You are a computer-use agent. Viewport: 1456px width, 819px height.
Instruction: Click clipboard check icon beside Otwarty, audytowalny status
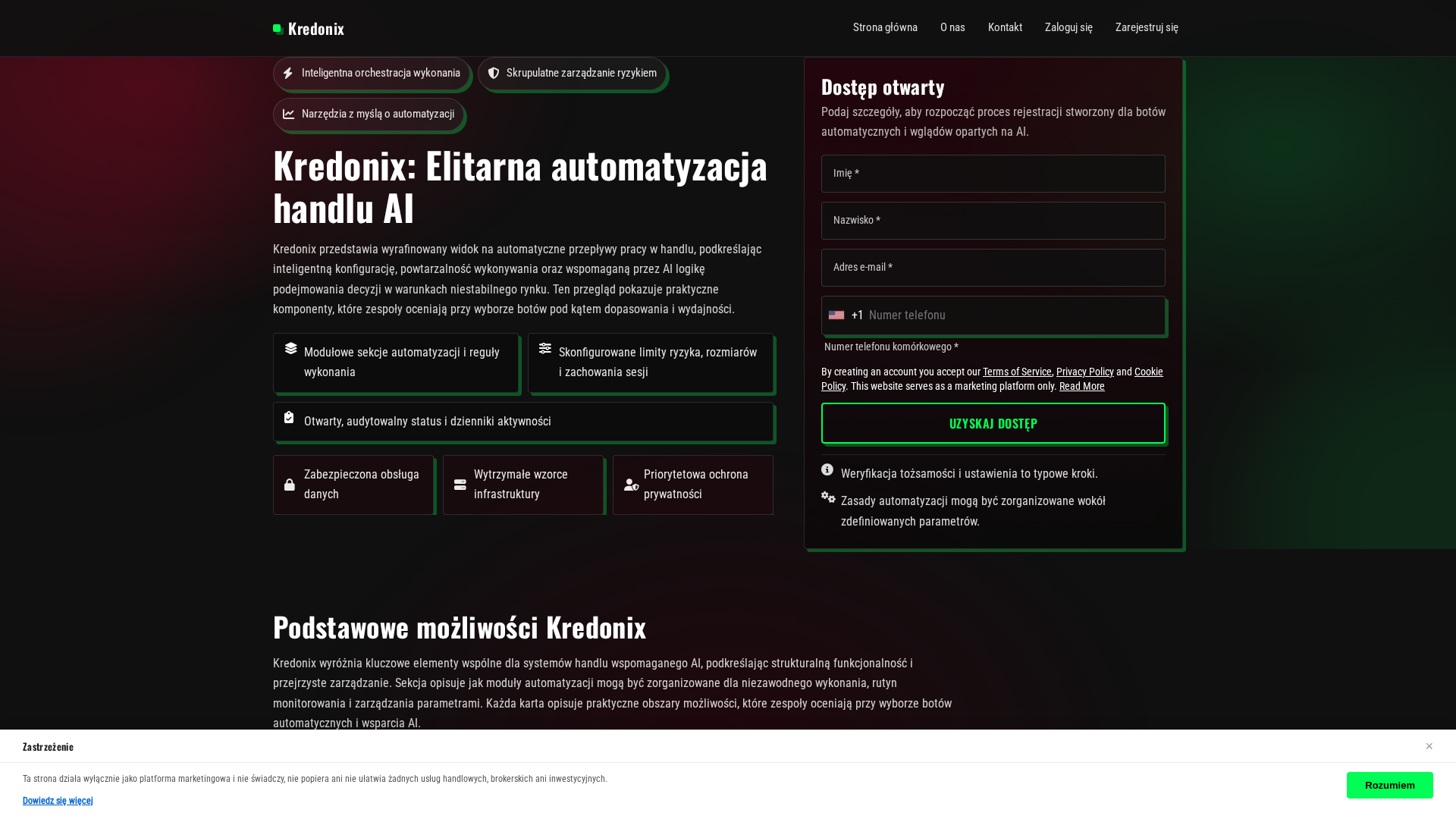[x=289, y=417]
